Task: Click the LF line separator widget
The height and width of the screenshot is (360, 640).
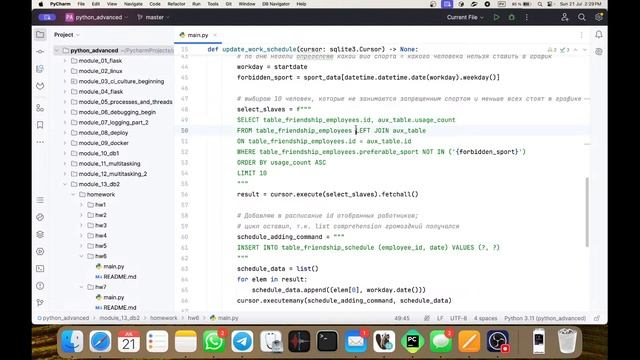Action: tap(440, 318)
